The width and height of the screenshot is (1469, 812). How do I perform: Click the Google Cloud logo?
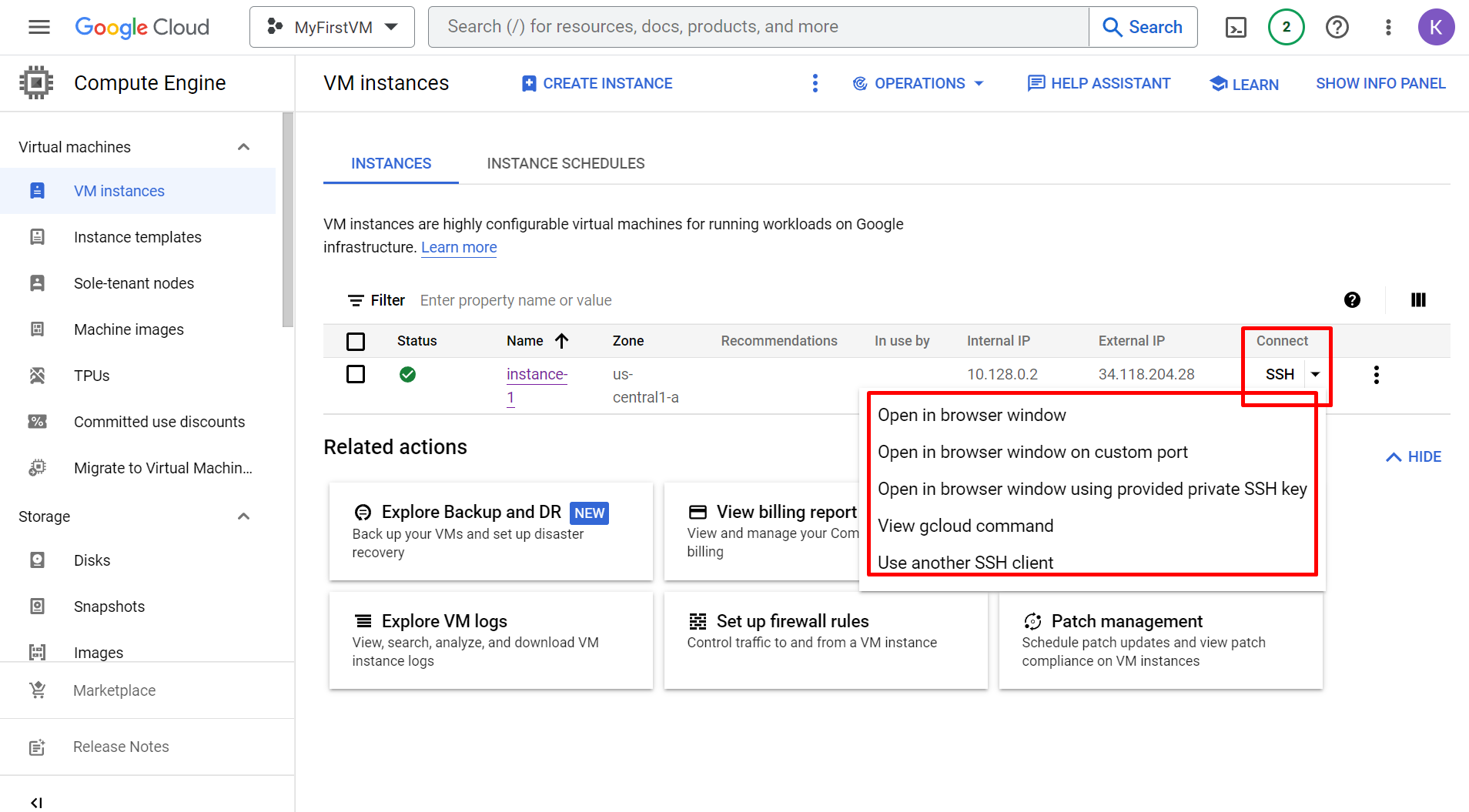coord(142,27)
